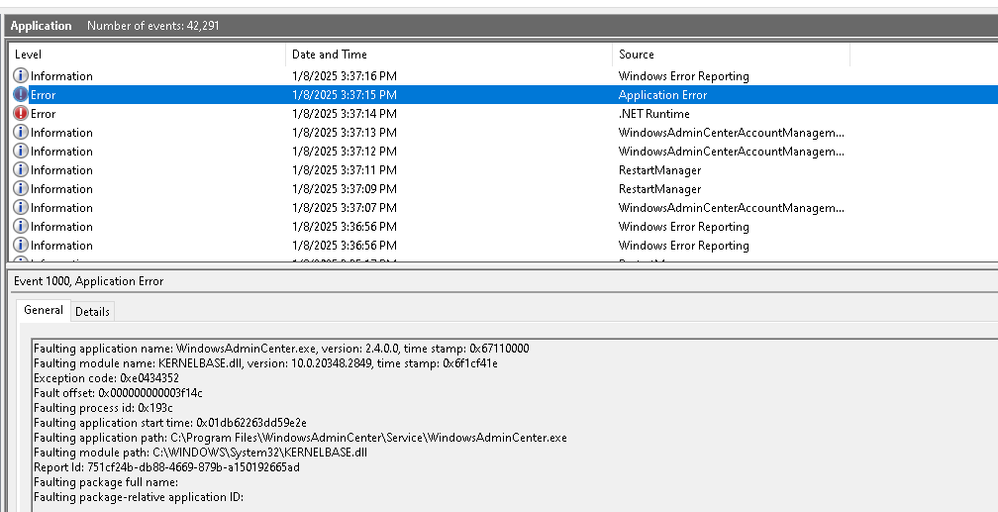Viewport: 998px width, 512px height.
Task: Click the 'Exception code: 0xe0434352' line
Action: [x=106, y=378]
